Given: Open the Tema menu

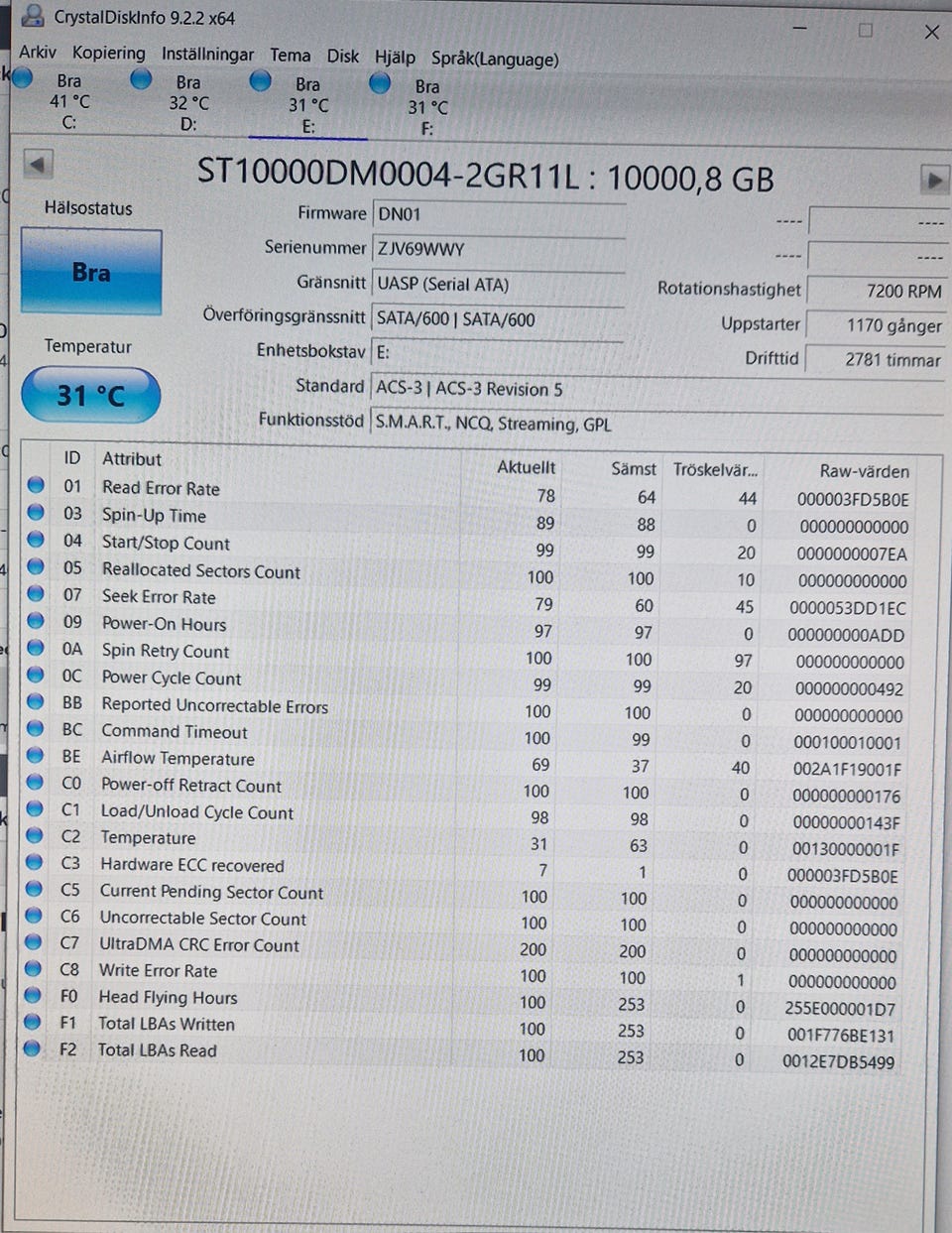Looking at the screenshot, I should coord(290,56).
